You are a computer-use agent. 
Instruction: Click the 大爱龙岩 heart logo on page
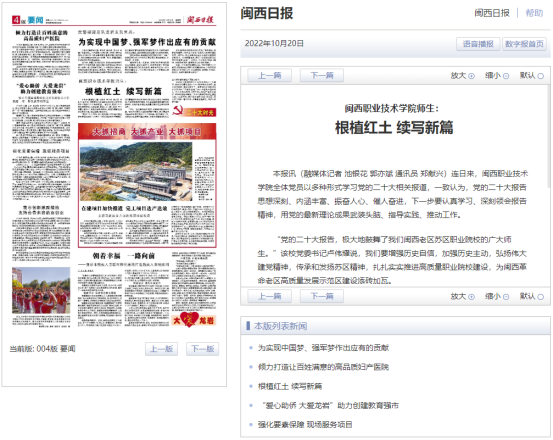194,319
